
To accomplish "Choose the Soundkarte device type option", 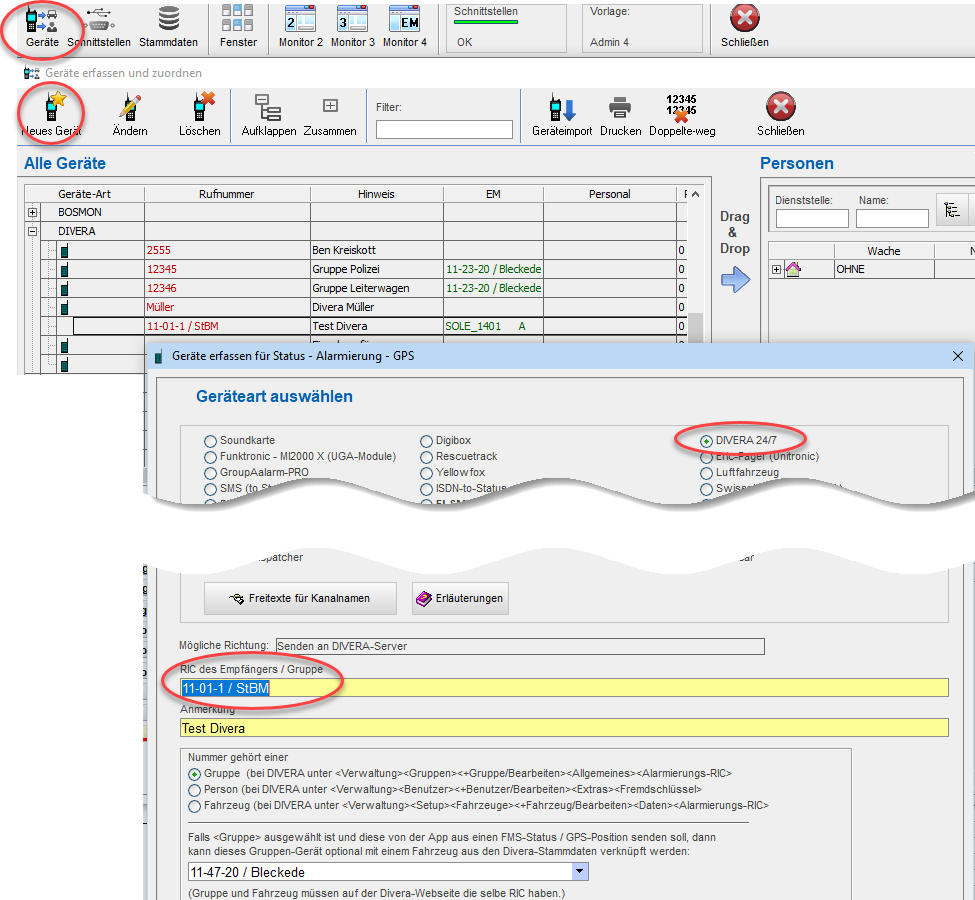I will pos(210,441).
